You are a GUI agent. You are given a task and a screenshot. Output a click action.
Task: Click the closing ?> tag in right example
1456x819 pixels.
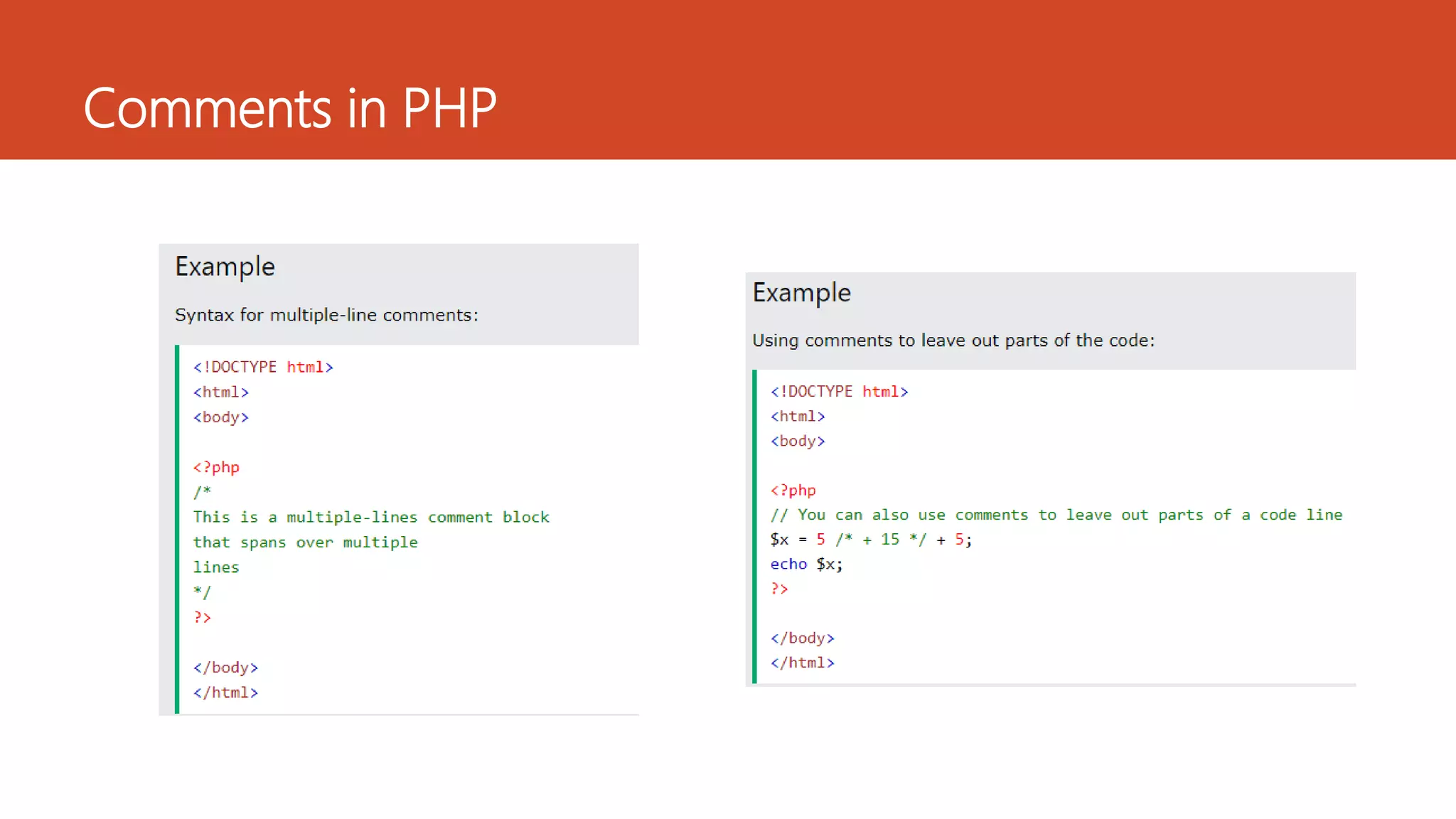click(779, 589)
